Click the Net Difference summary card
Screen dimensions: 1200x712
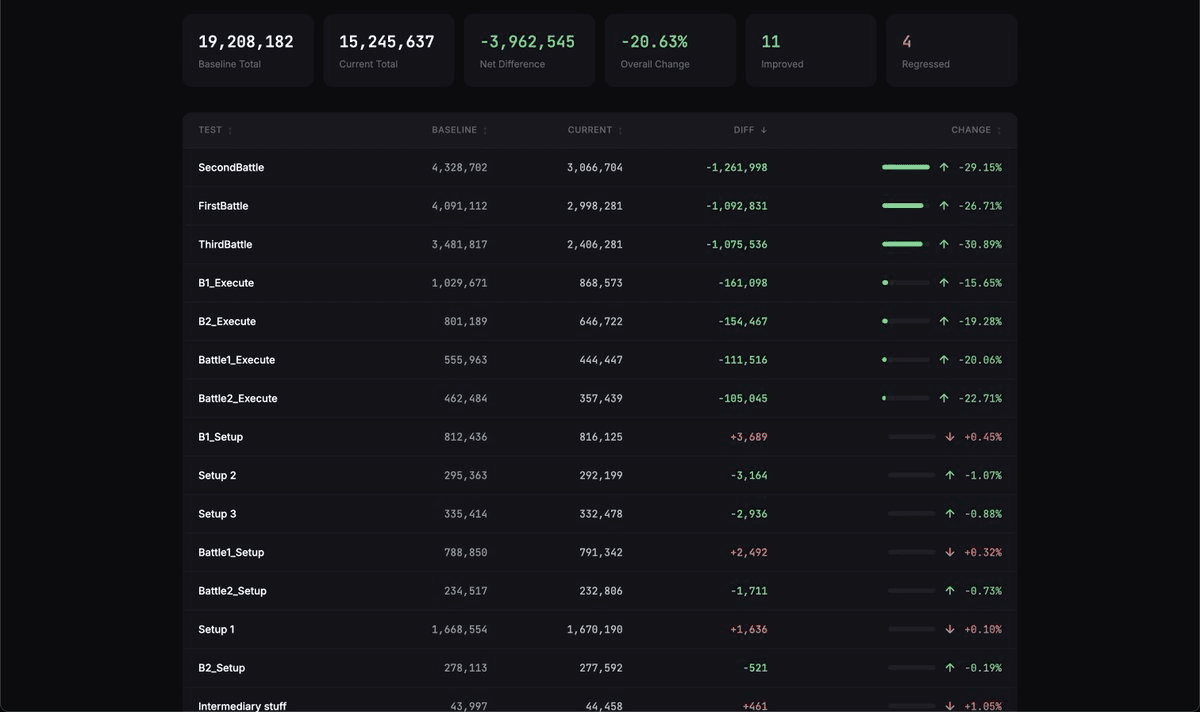point(529,51)
